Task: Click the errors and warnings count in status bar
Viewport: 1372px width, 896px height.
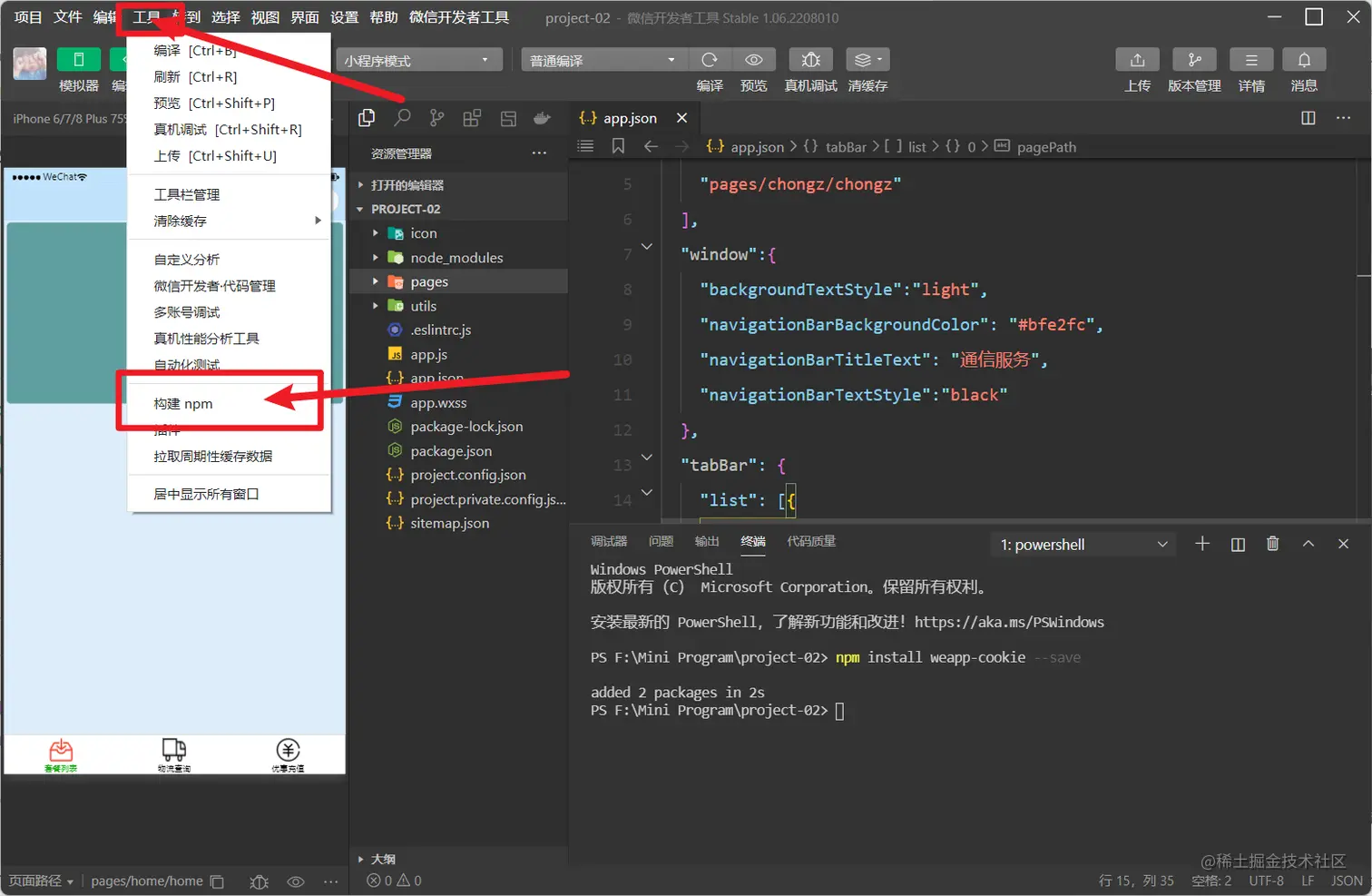Action: (395, 881)
